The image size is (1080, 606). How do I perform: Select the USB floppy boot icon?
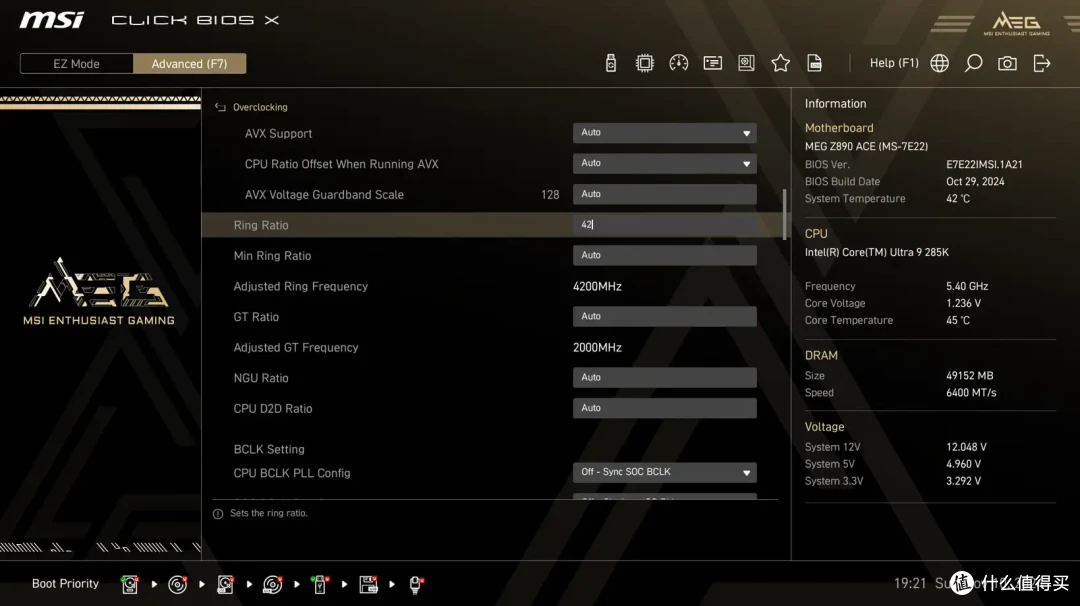point(368,584)
